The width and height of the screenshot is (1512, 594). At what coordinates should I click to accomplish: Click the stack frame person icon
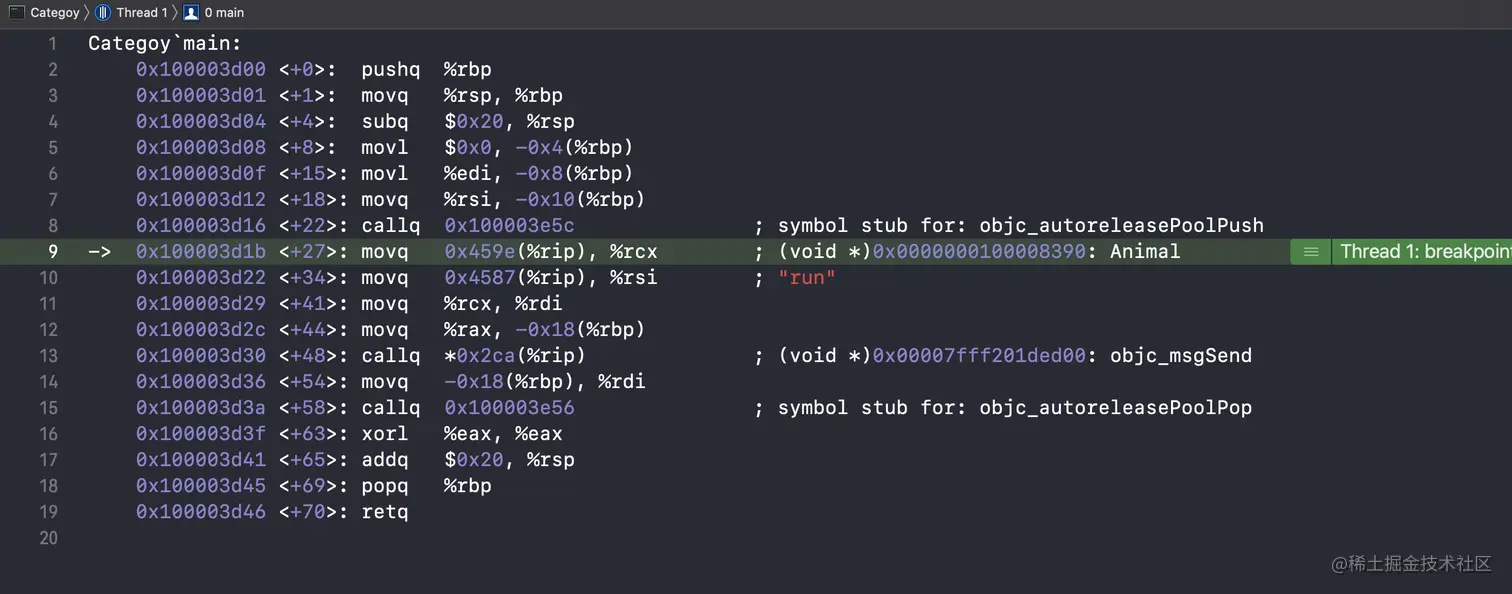(x=191, y=12)
